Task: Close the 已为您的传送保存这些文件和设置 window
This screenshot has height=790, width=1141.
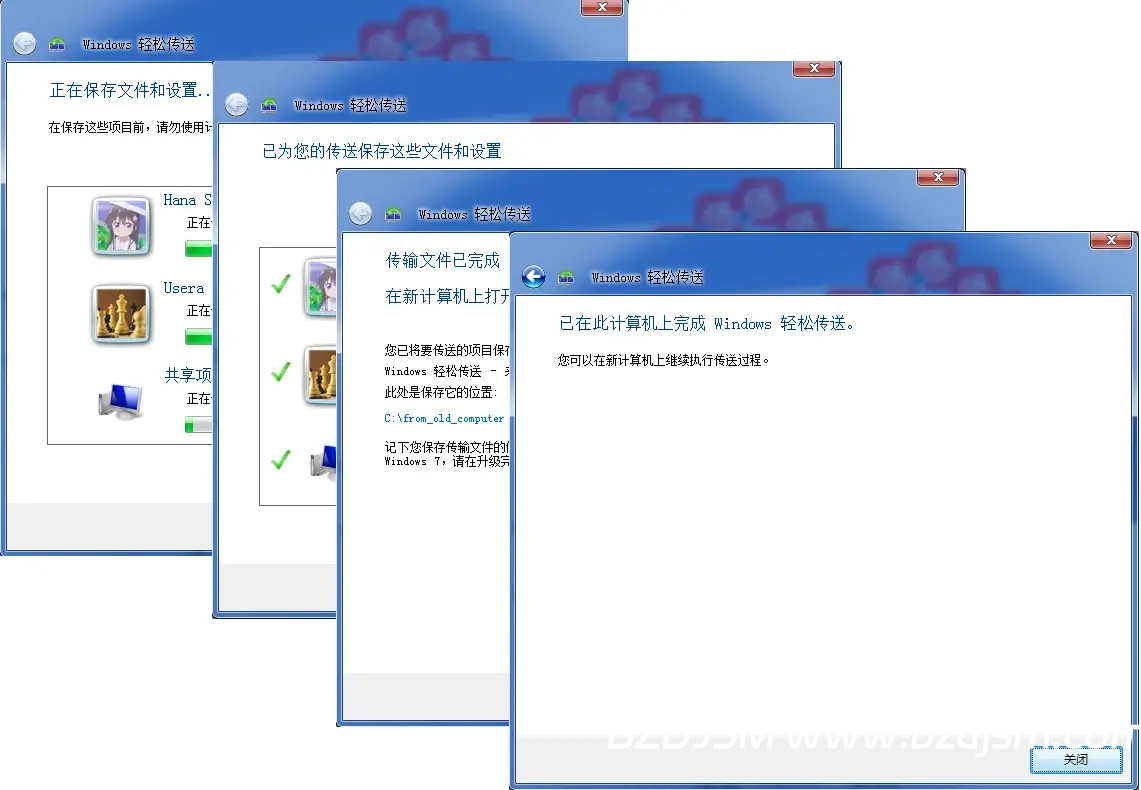Action: 814,68
